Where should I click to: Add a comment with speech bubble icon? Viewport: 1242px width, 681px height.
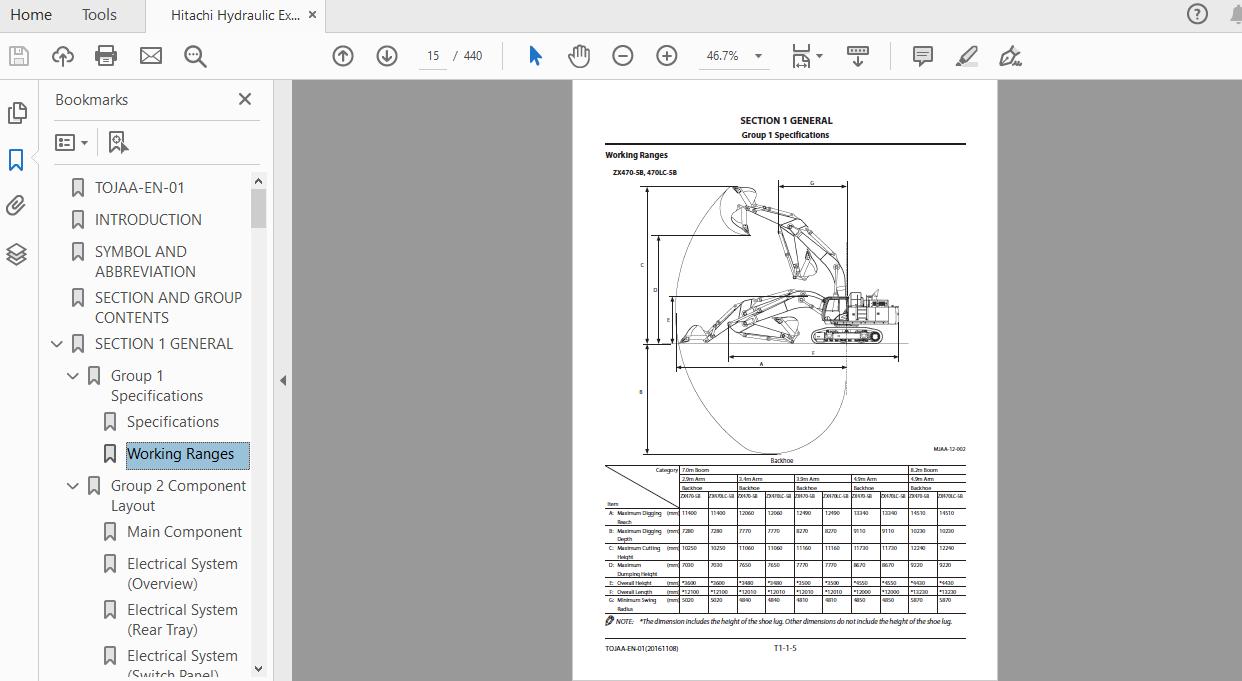[923, 56]
